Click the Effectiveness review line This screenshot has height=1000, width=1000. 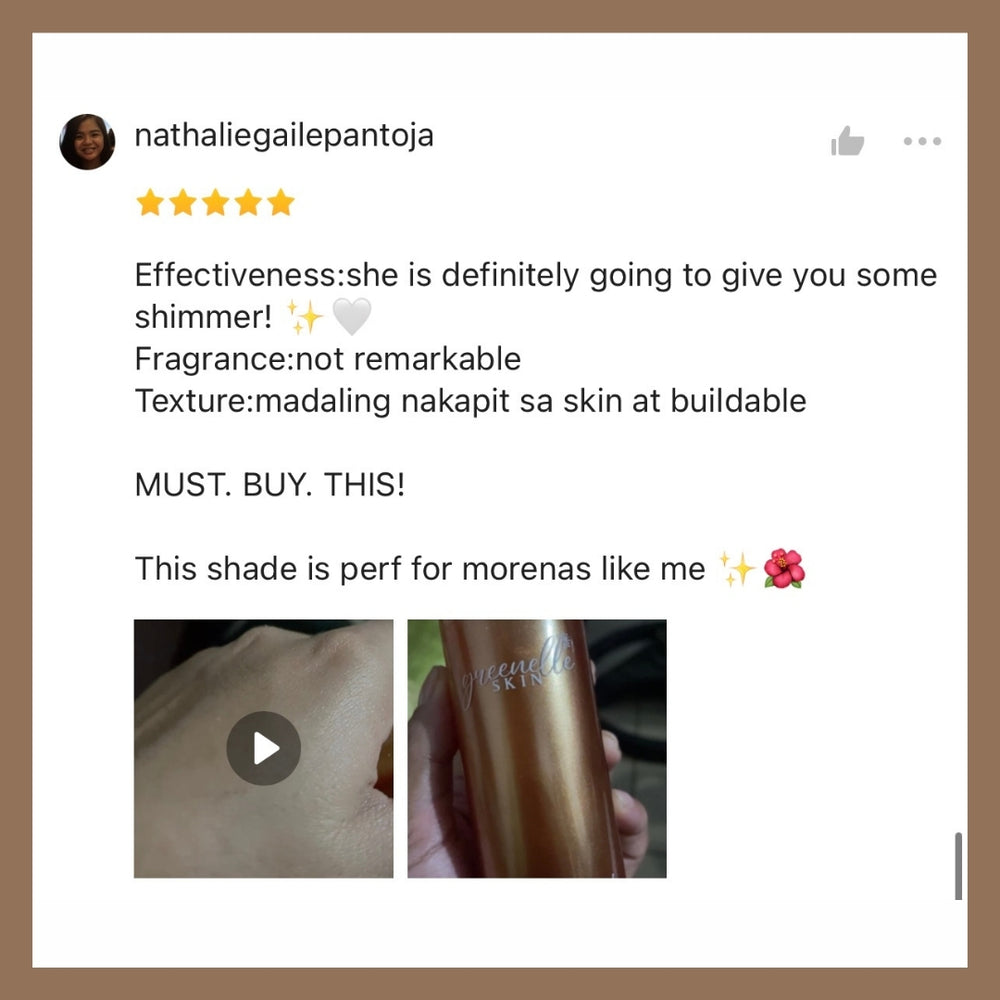tap(536, 296)
